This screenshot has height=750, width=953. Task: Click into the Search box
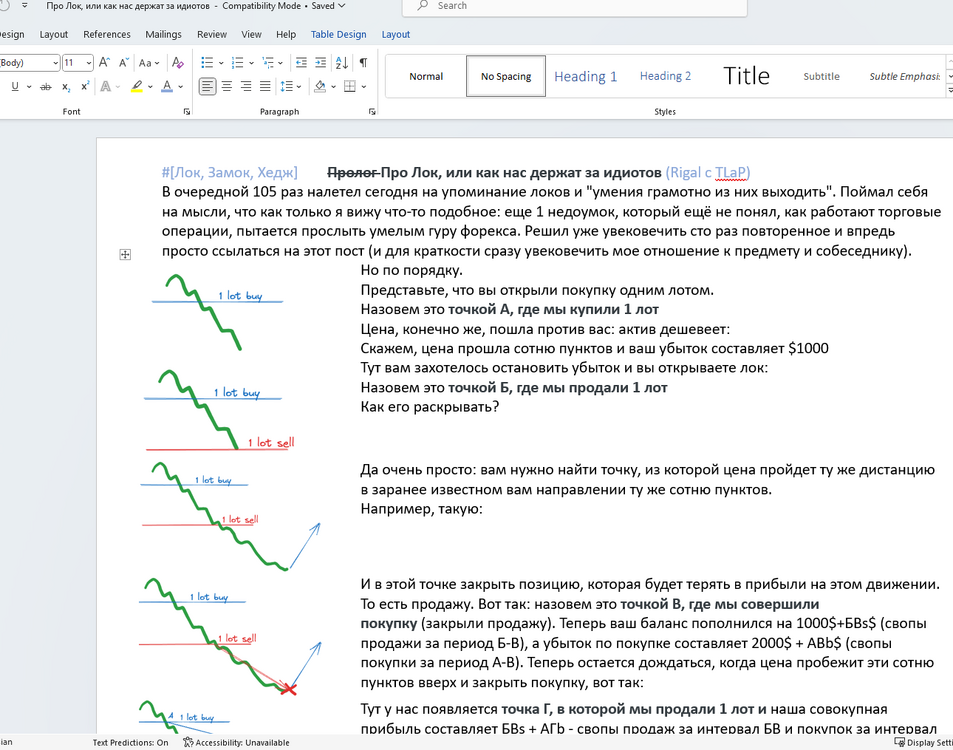575,6
